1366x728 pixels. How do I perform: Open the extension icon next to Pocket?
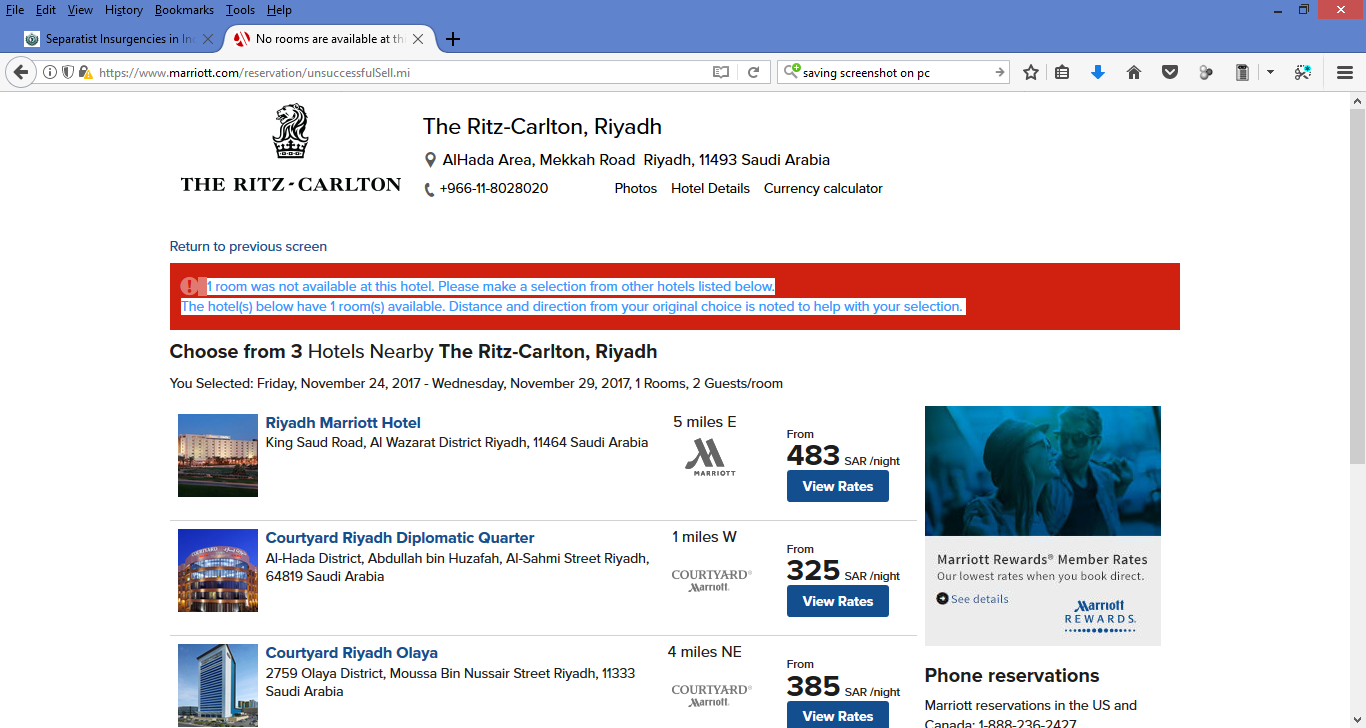[1205, 72]
